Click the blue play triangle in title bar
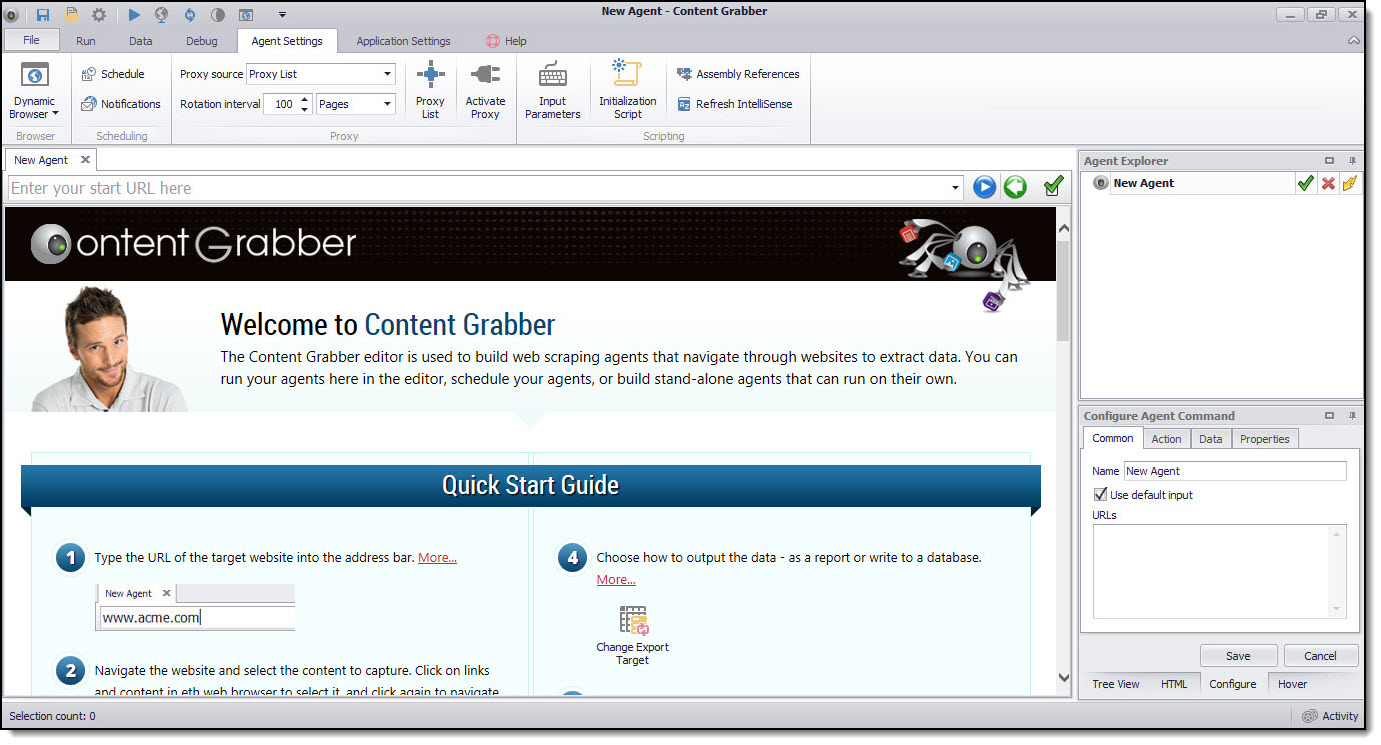The width and height of the screenshot is (1381, 745). 134,14
